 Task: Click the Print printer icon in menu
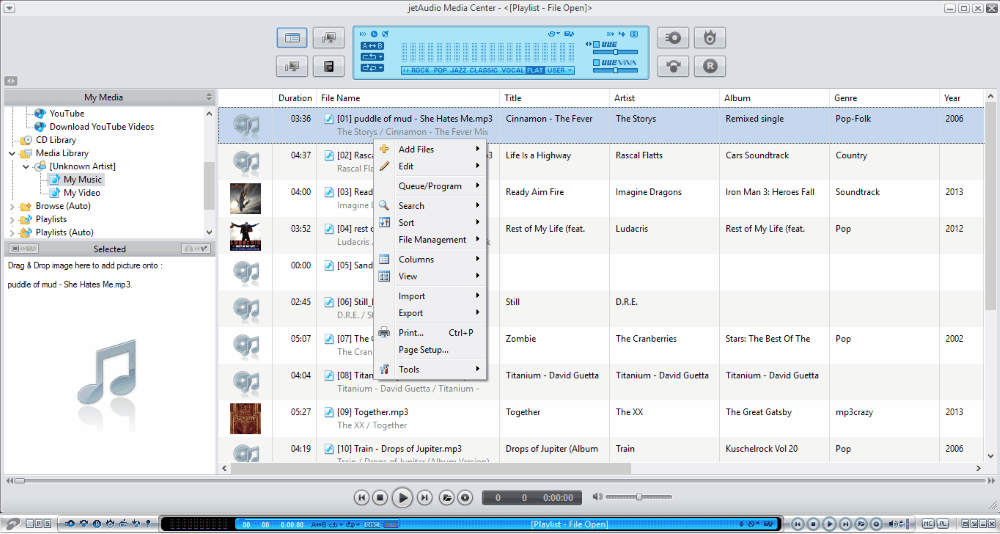[384, 332]
